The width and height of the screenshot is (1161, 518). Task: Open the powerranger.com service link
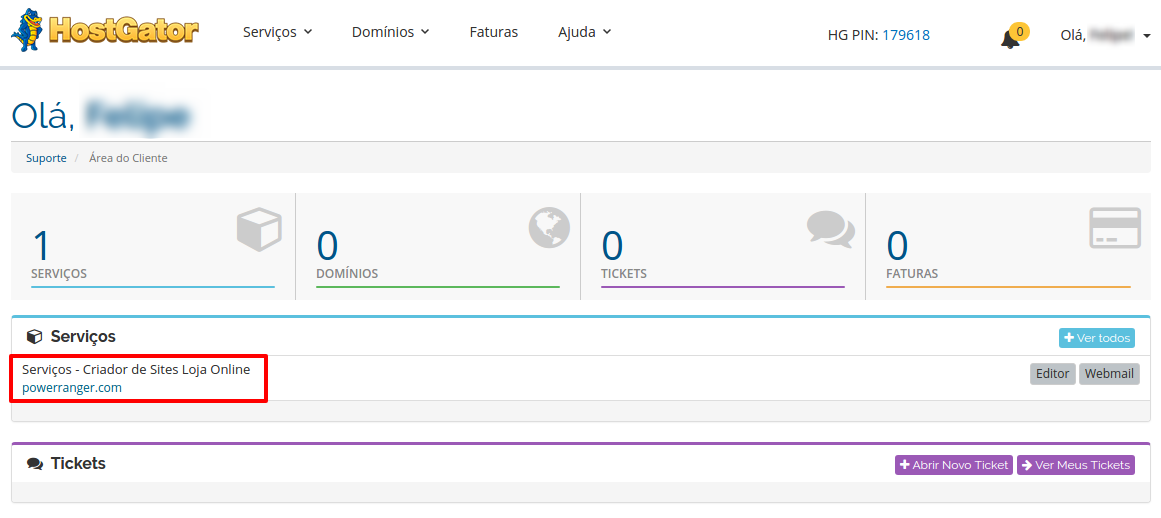(x=72, y=387)
